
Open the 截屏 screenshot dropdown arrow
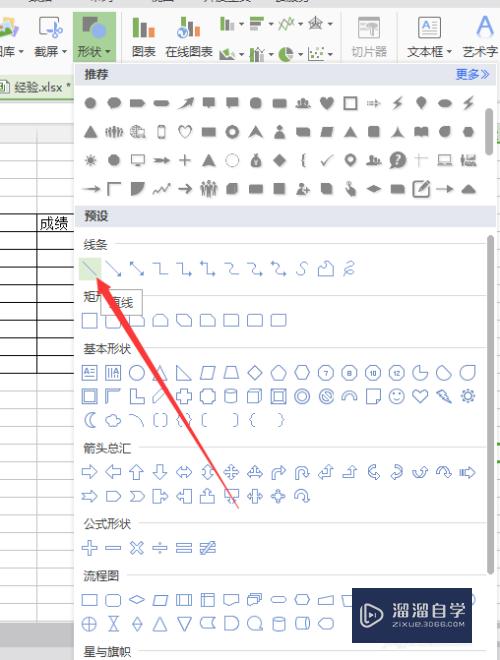point(64,52)
